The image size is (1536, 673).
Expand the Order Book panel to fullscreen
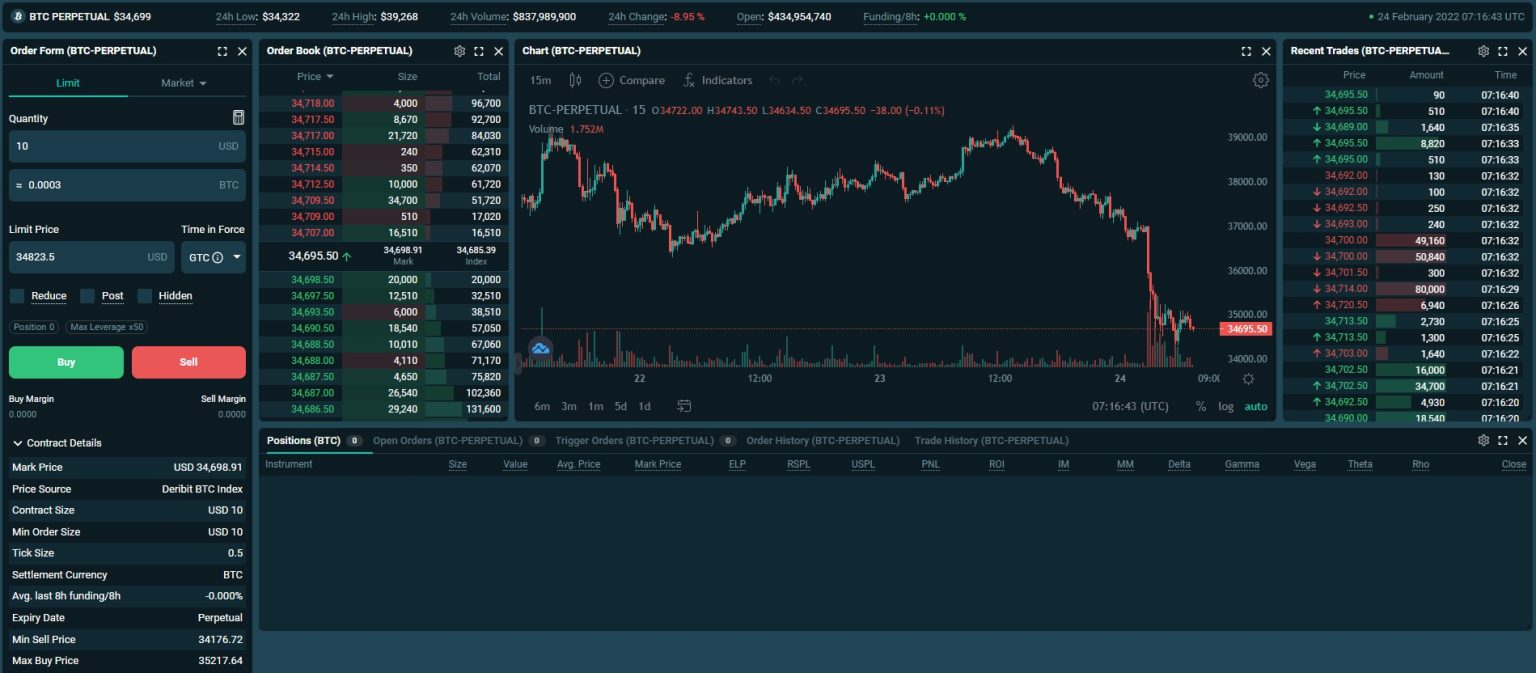(478, 50)
